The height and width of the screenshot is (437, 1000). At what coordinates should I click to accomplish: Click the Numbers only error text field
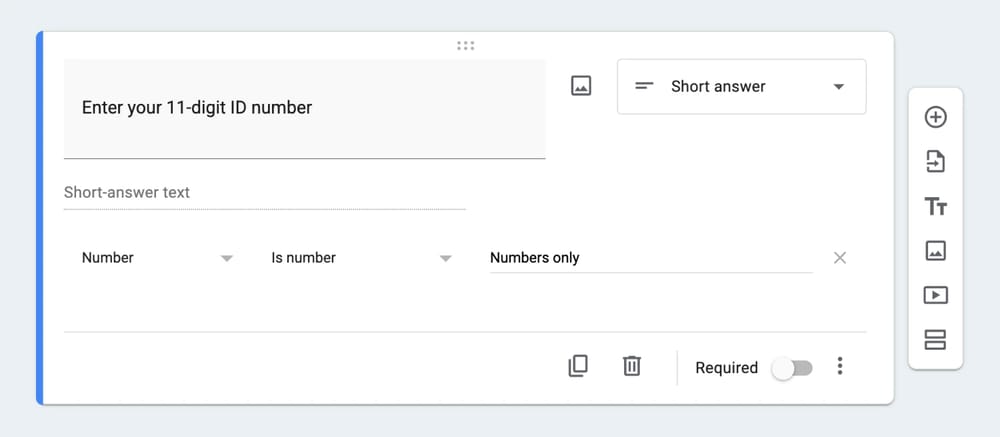[650, 258]
